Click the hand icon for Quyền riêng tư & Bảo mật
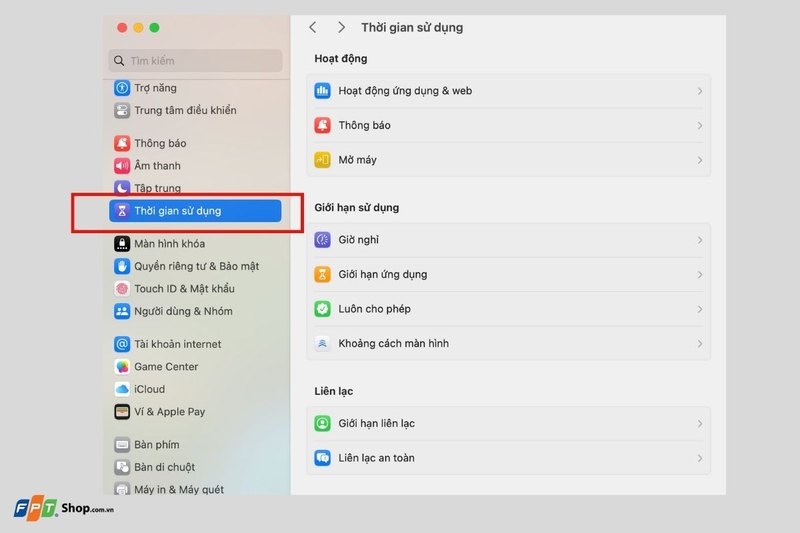Viewport: 800px width, 533px height. pos(122,266)
